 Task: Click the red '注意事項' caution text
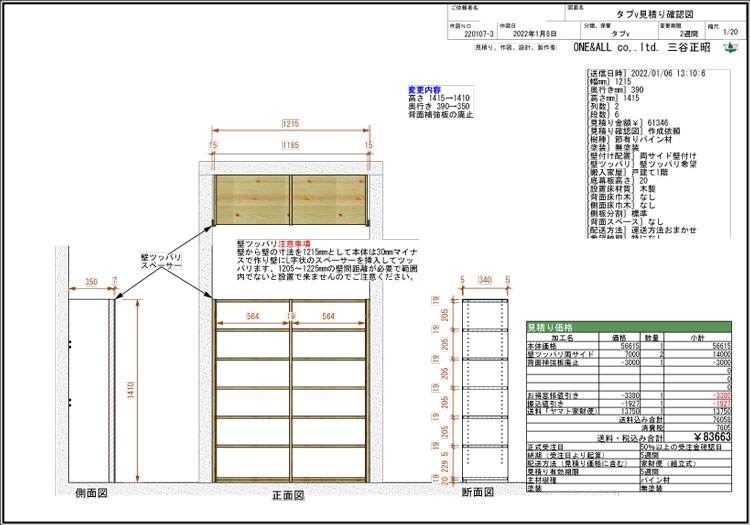(295, 244)
